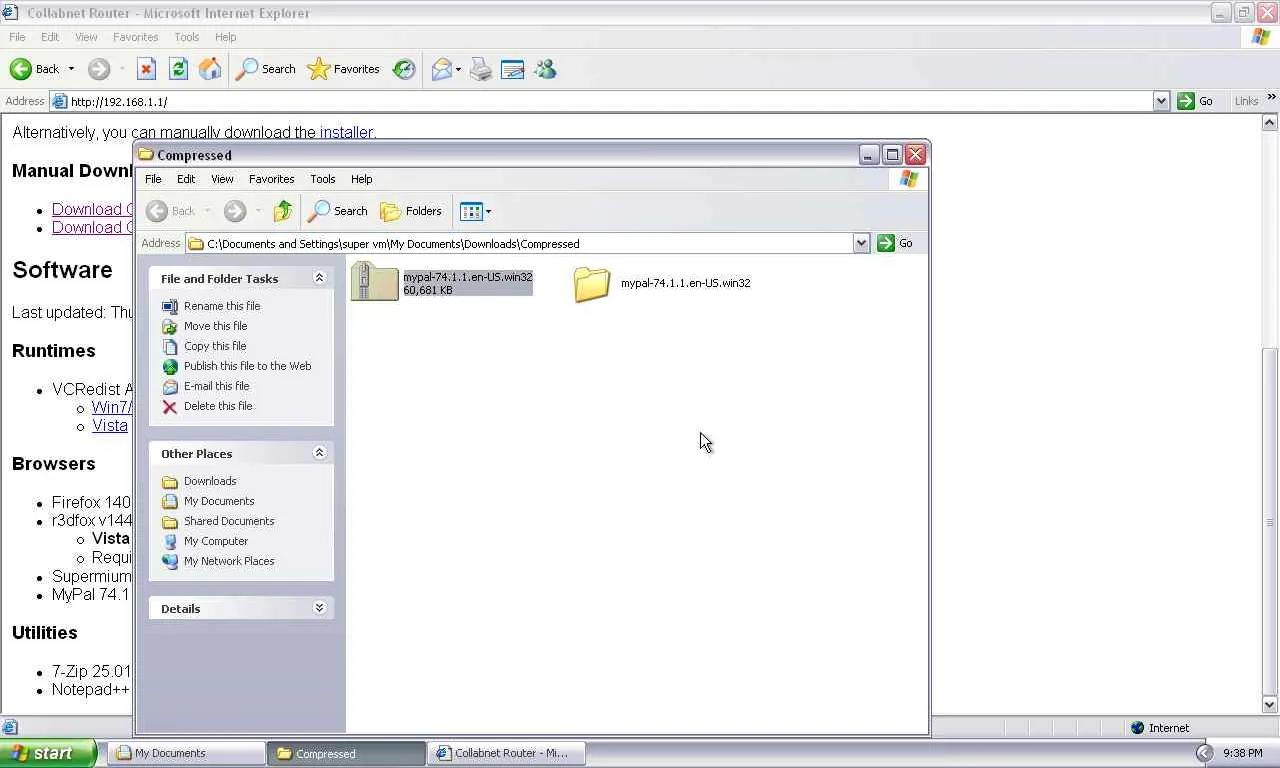Click Stop icon in Internet Explorer
This screenshot has width=1280, height=768.
146,69
